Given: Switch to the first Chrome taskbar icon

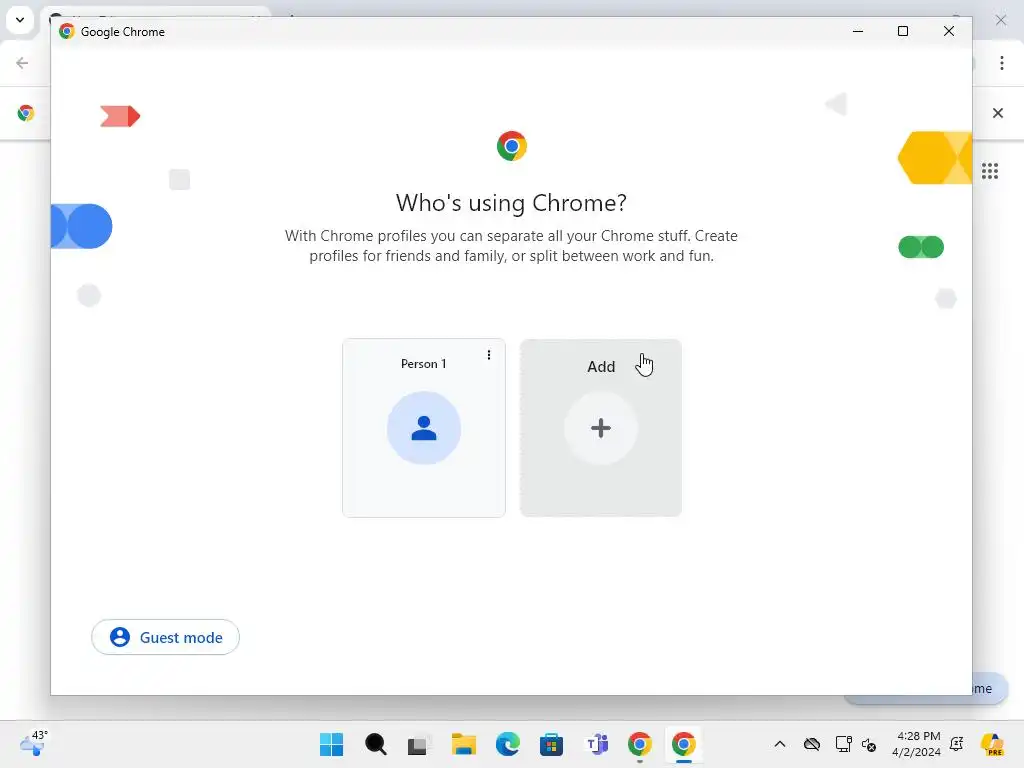Looking at the screenshot, I should (x=640, y=744).
